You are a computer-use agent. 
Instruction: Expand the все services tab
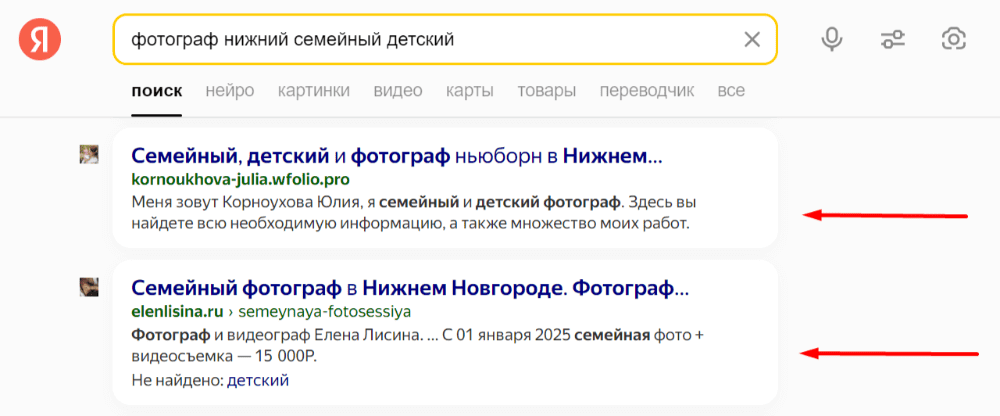(731, 91)
